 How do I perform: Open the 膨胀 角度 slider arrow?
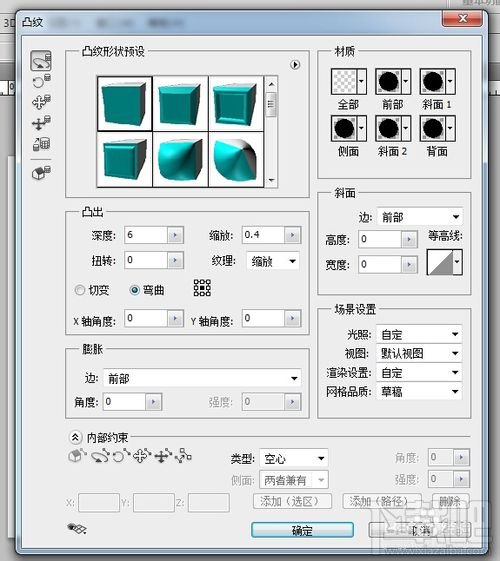[154, 402]
